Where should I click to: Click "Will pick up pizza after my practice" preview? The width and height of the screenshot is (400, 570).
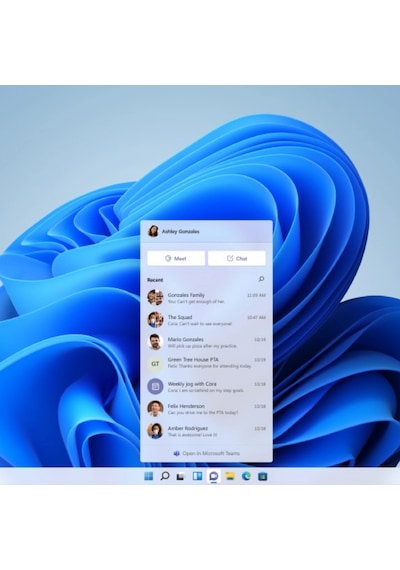[x=202, y=346]
